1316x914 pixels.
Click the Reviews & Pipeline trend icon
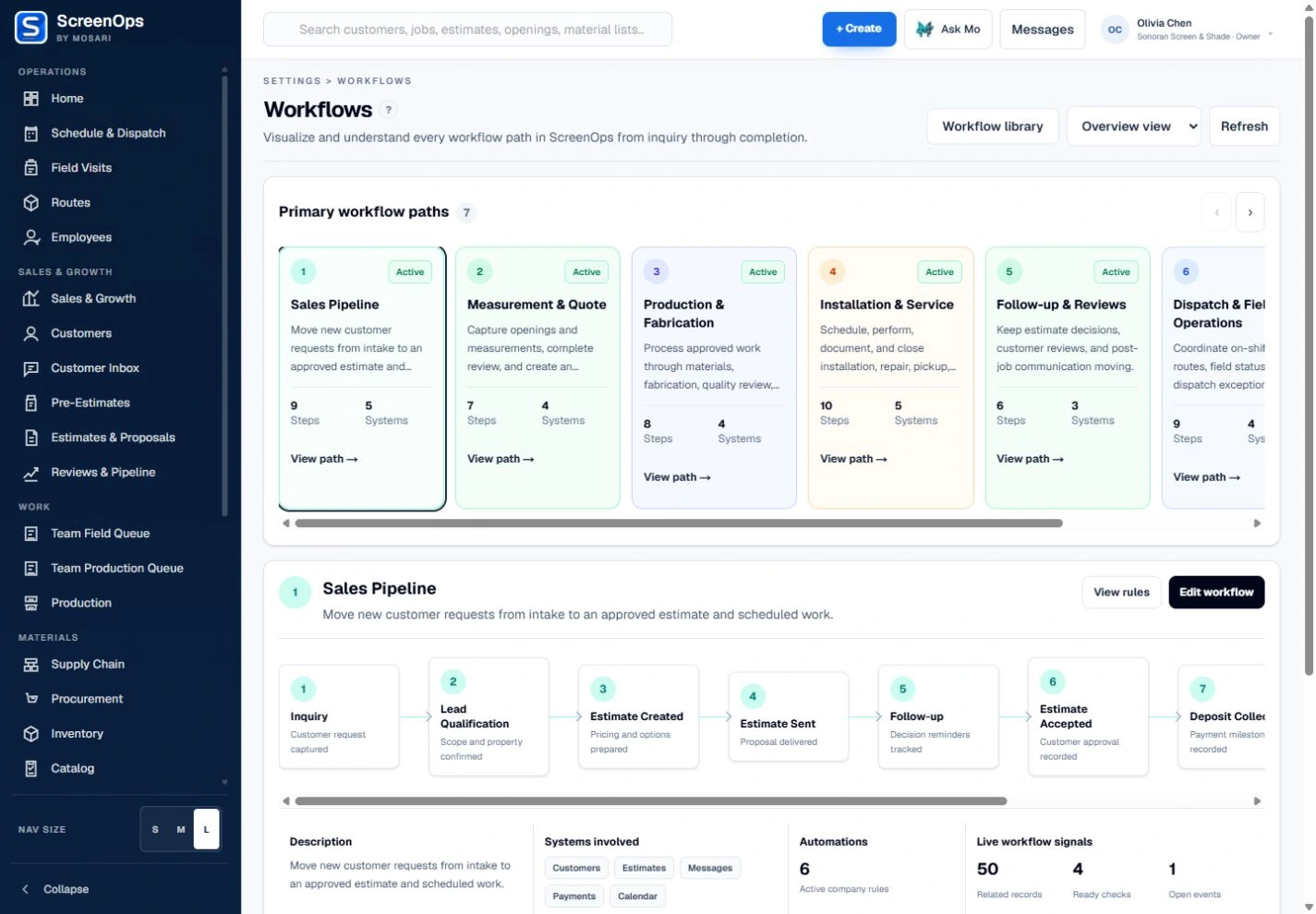click(30, 473)
